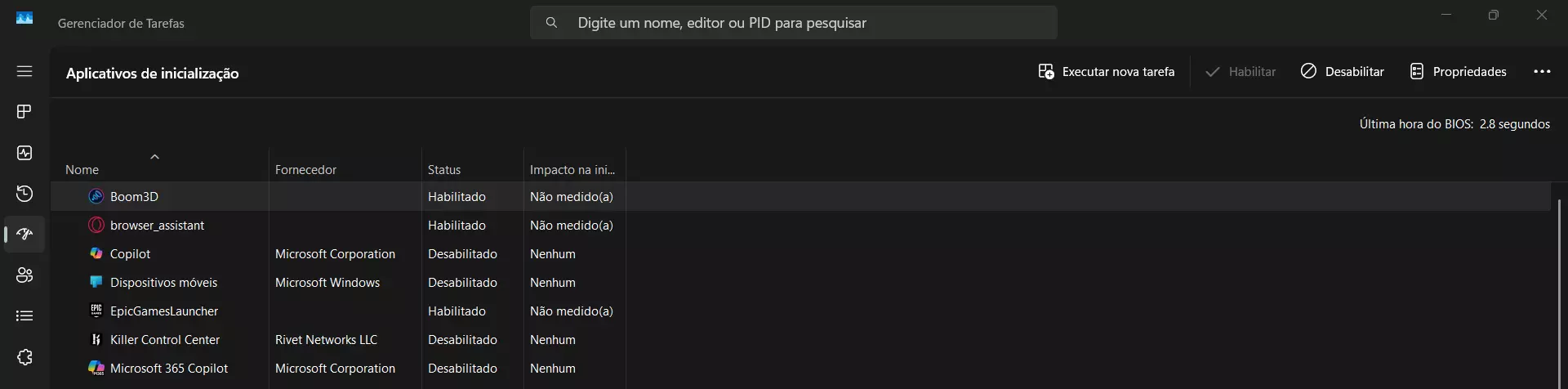Open the Users page icon
The width and height of the screenshot is (1568, 389).
click(24, 275)
